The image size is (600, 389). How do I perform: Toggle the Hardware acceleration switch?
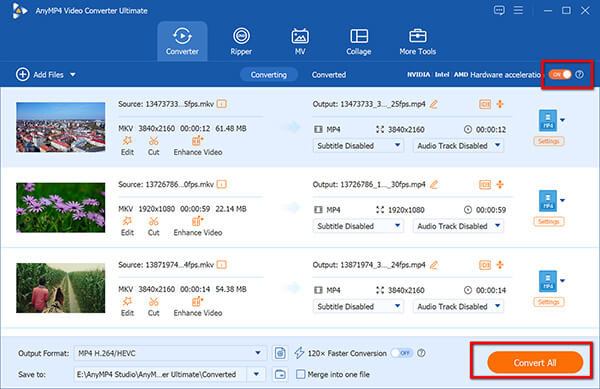coord(560,74)
